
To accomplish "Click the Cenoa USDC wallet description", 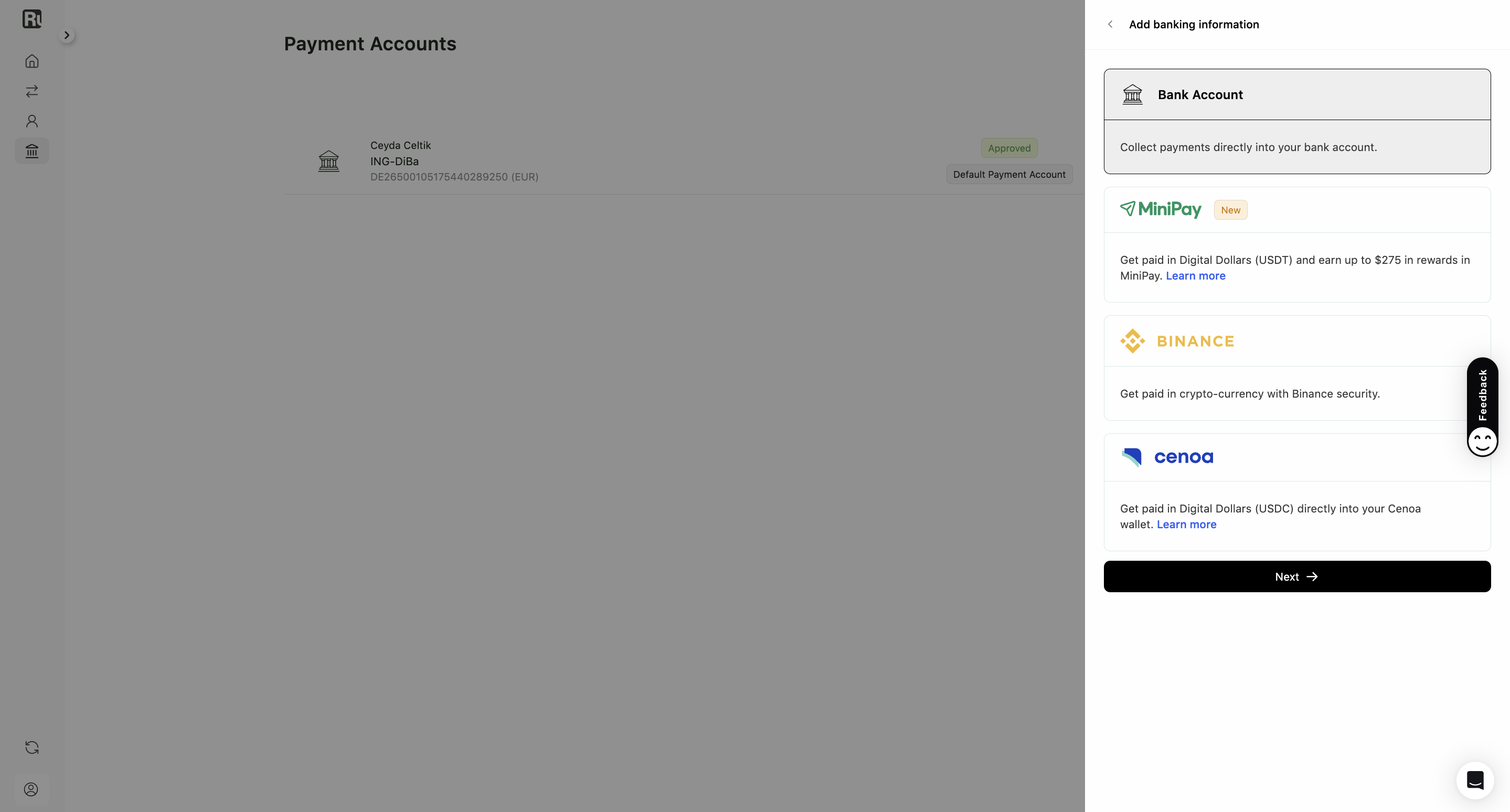I will [1270, 516].
